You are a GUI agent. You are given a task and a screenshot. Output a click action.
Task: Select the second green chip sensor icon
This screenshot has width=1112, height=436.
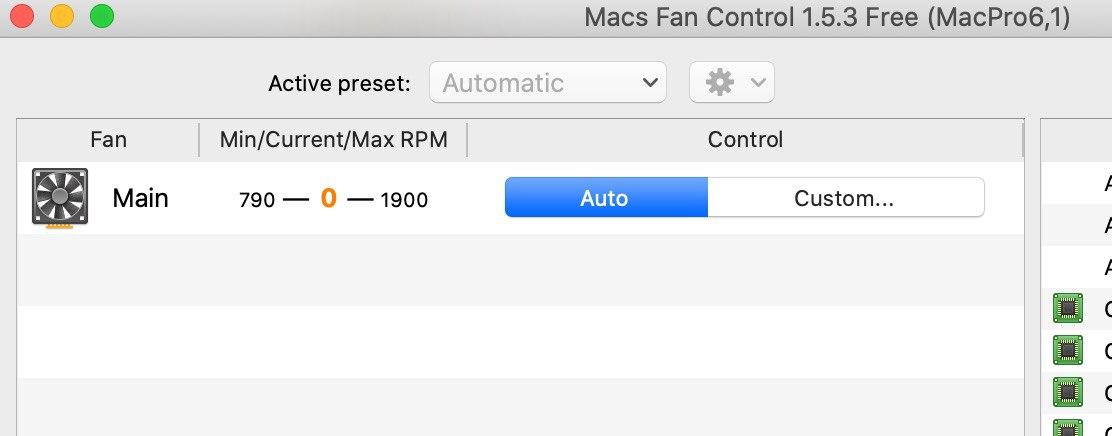click(x=1068, y=350)
